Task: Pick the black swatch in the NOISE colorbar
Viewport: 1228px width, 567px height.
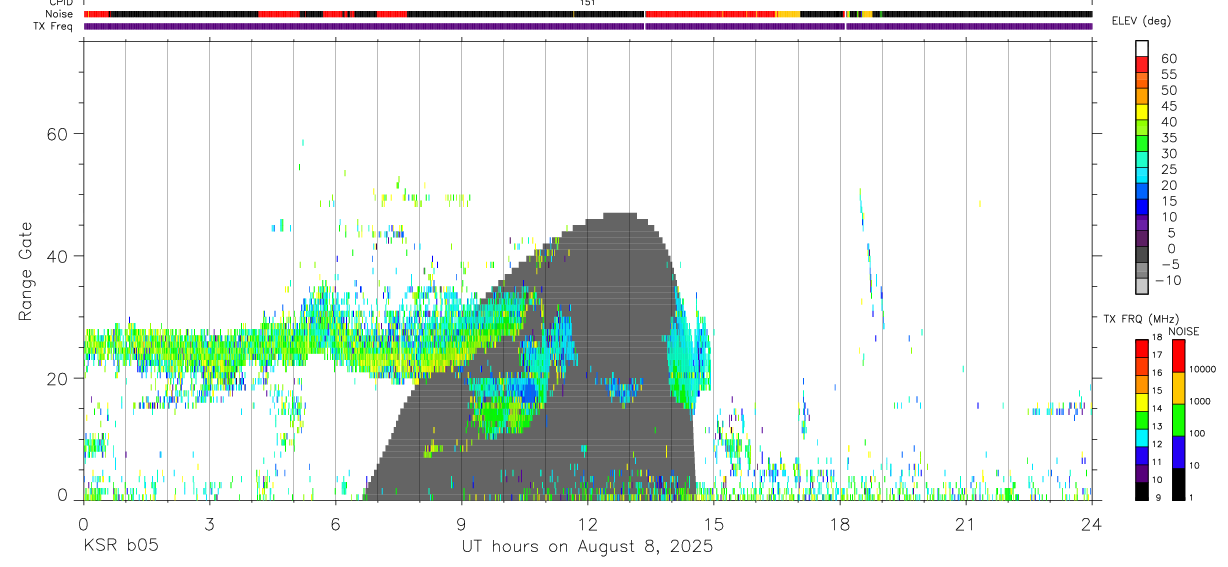Action: pos(1178,484)
